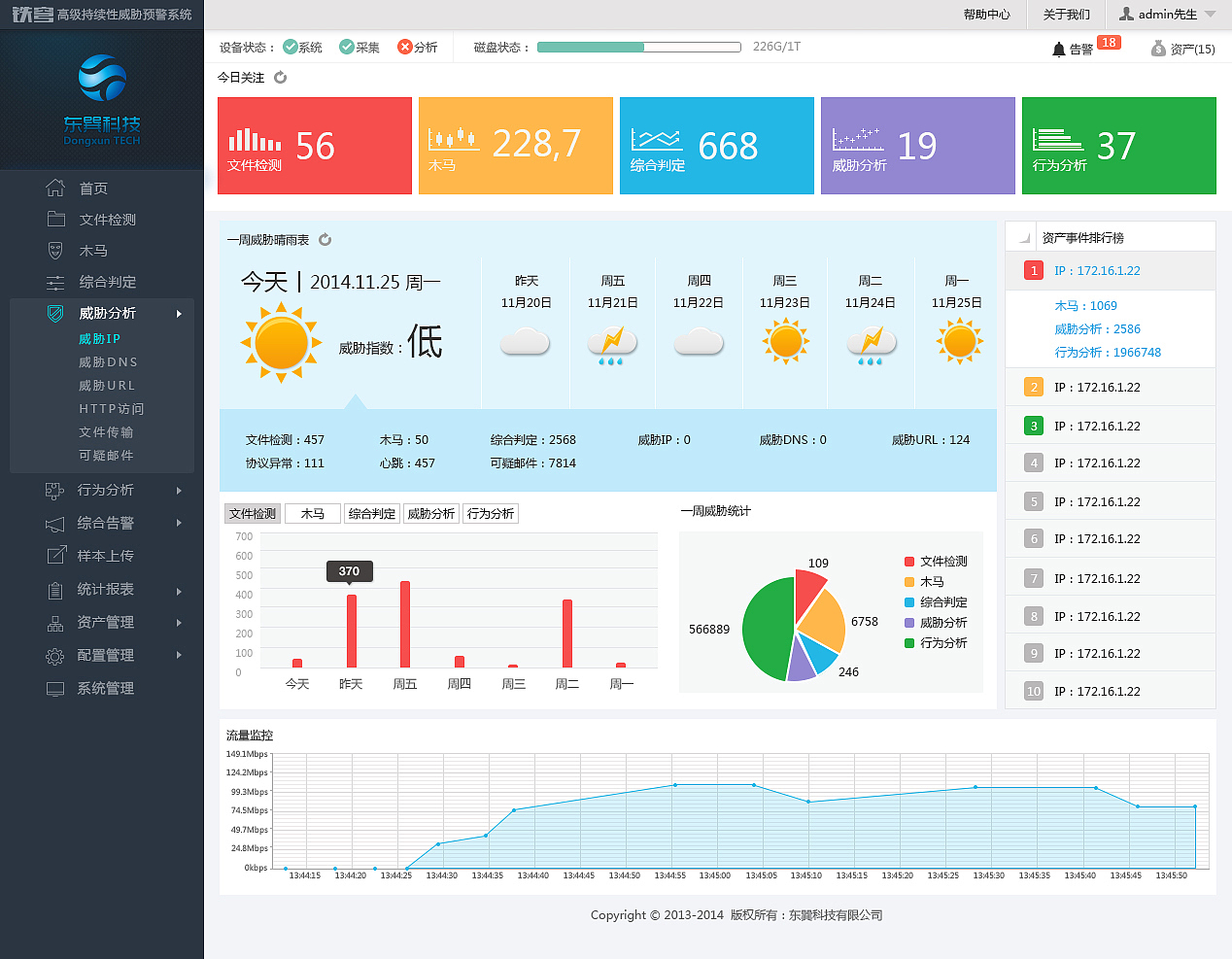This screenshot has height=959, width=1232.
Task: Switch chart to the 威胁分析 tab
Action: 431,513
